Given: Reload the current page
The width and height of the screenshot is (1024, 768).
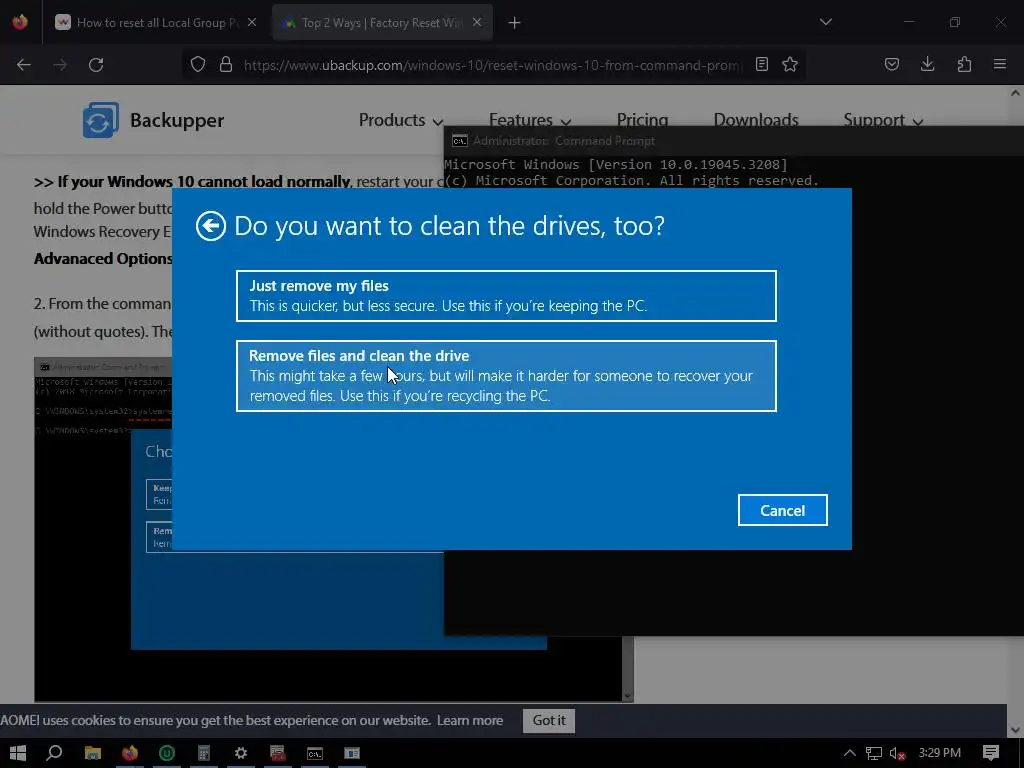Looking at the screenshot, I should [x=96, y=65].
